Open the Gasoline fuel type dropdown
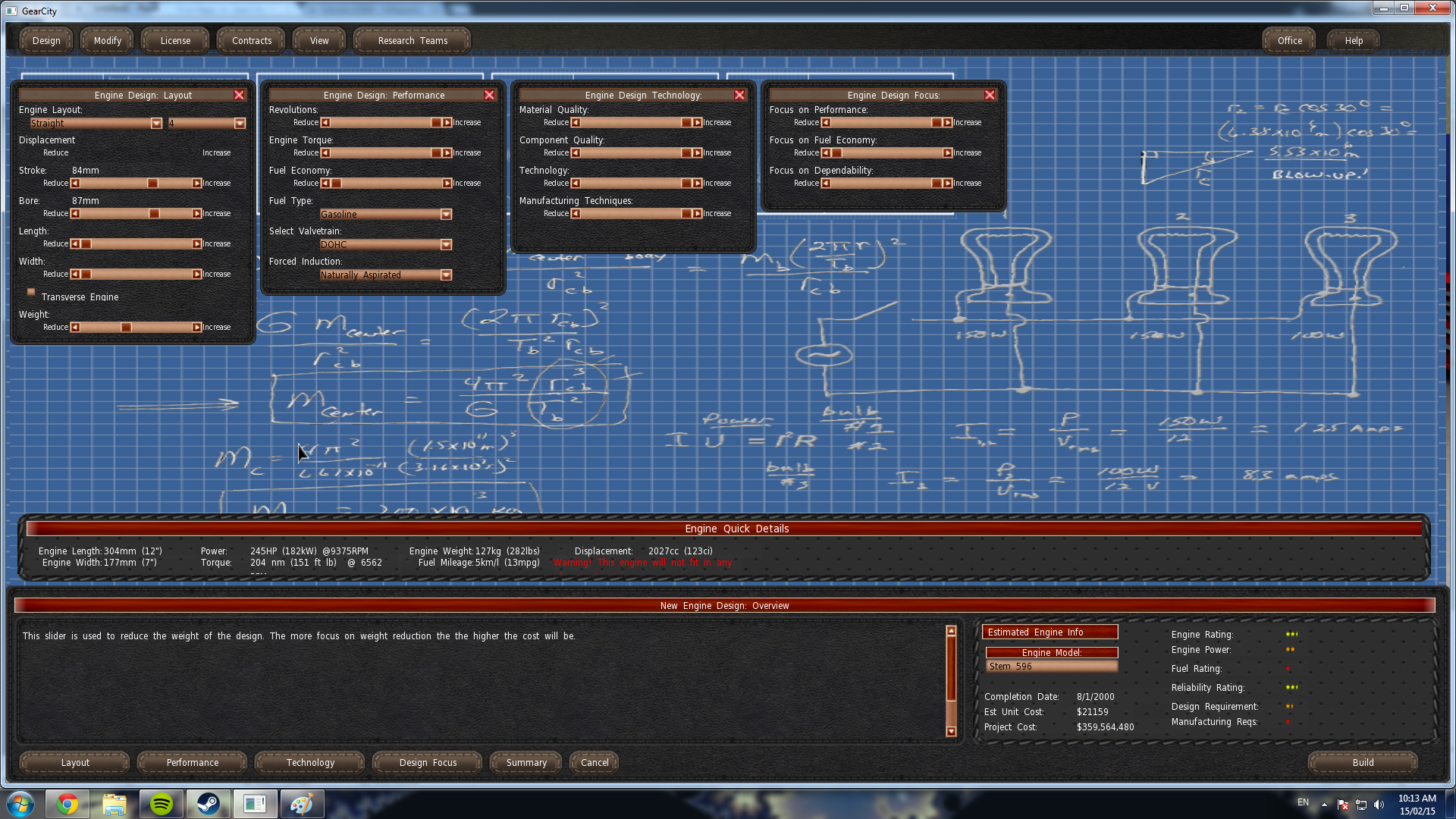Image resolution: width=1456 pixels, height=819 pixels. tap(446, 215)
